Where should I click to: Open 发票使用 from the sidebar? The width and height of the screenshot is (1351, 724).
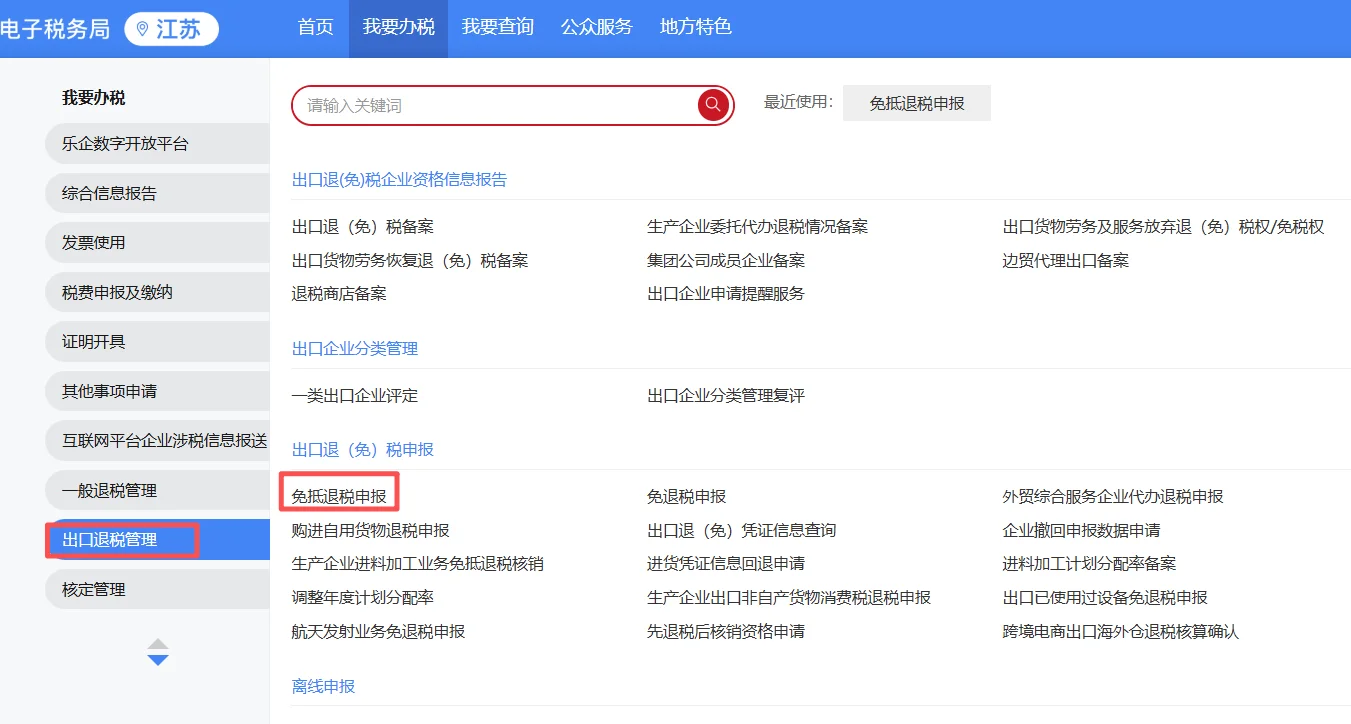click(x=100, y=242)
